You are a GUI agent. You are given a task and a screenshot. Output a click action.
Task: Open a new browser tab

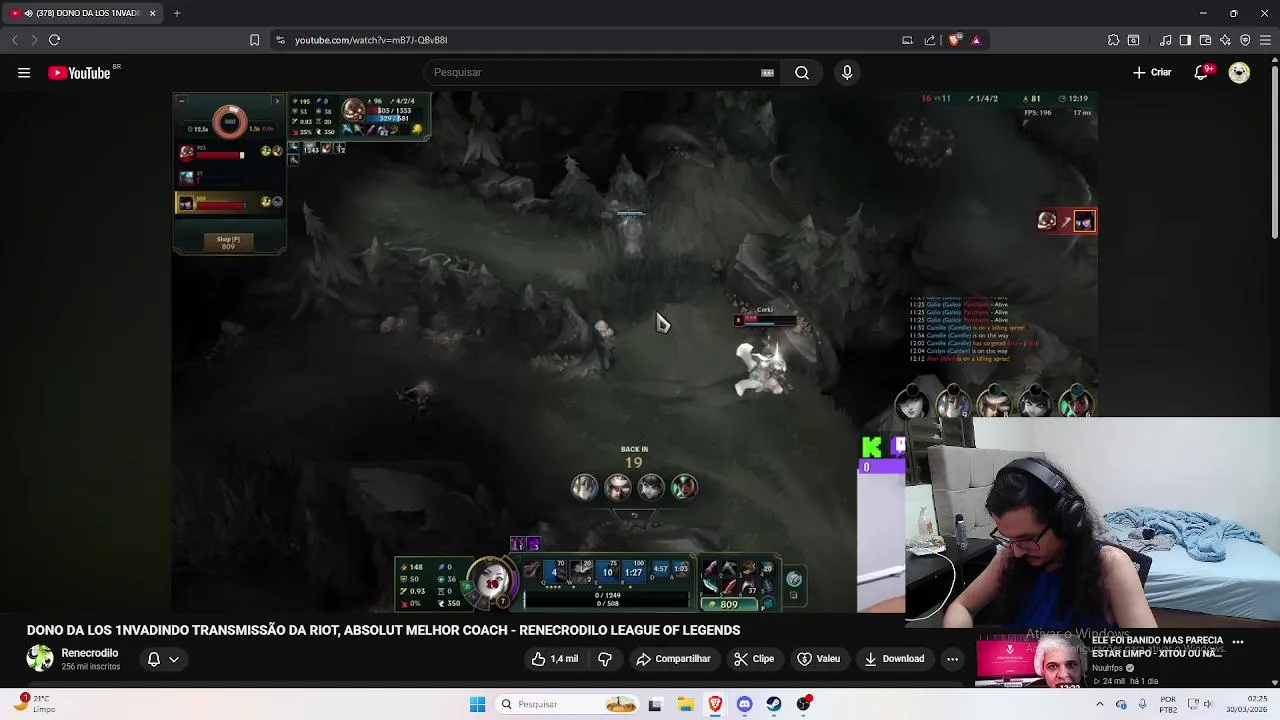(x=177, y=13)
